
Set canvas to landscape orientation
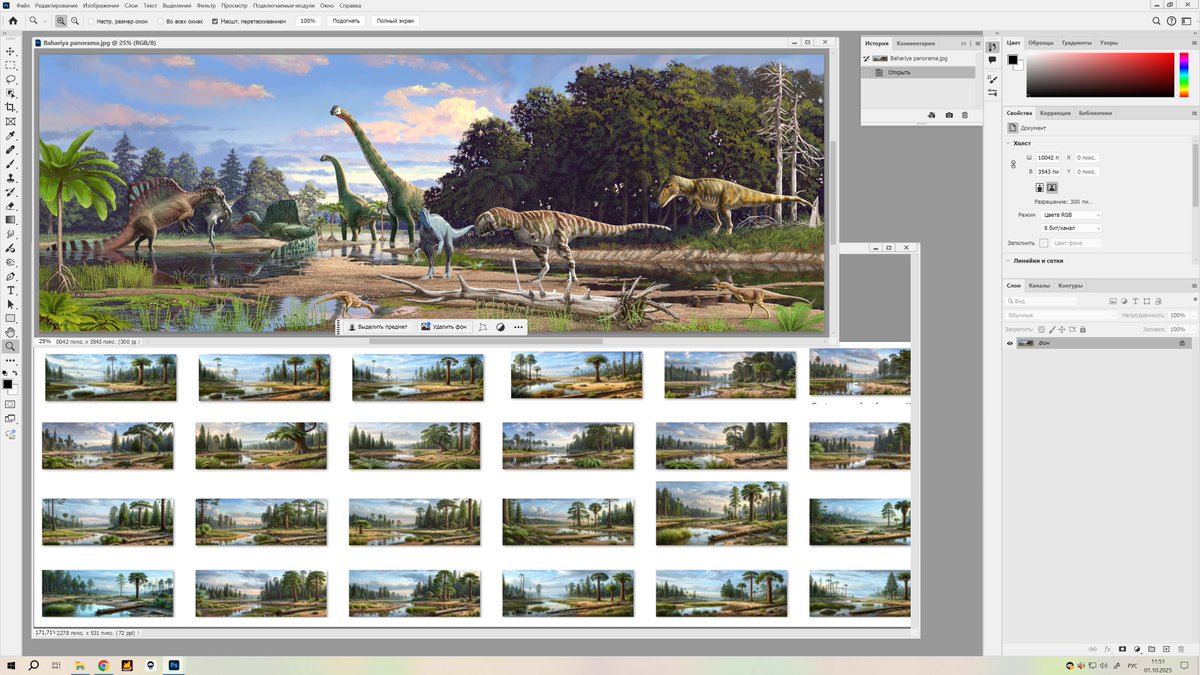pos(1052,187)
